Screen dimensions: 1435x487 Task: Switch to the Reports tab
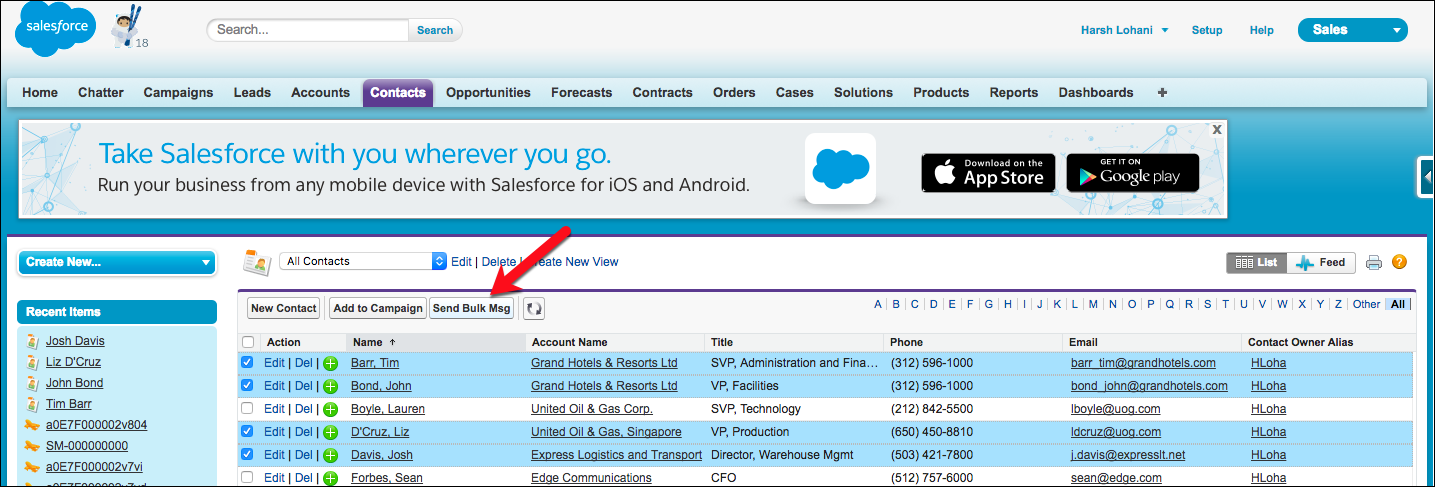coord(1014,92)
